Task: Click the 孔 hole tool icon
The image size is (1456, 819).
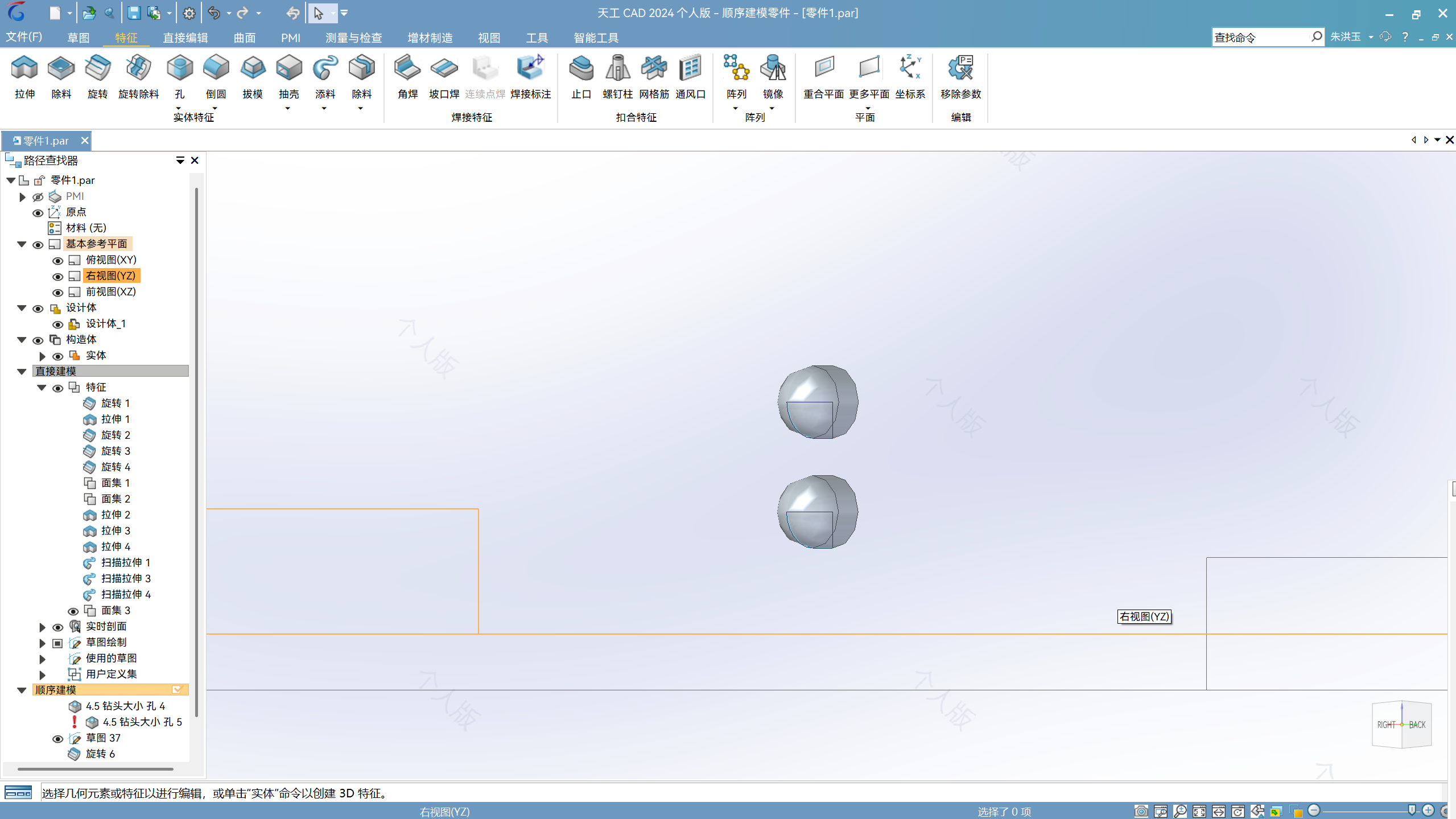Action: pyautogui.click(x=179, y=68)
